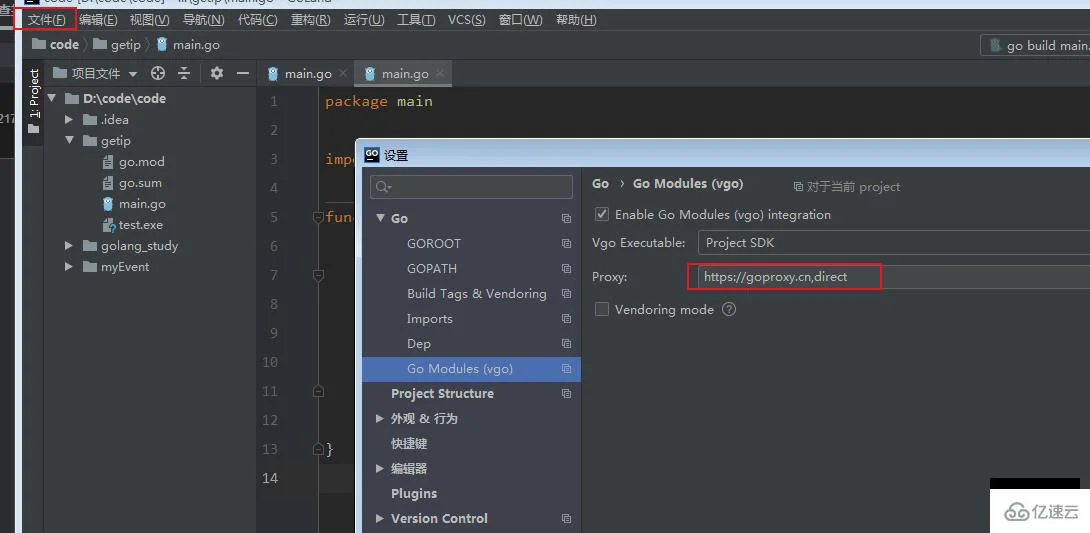Expand the myEvent folder
Screen dimensions: 1090x533
point(69,266)
